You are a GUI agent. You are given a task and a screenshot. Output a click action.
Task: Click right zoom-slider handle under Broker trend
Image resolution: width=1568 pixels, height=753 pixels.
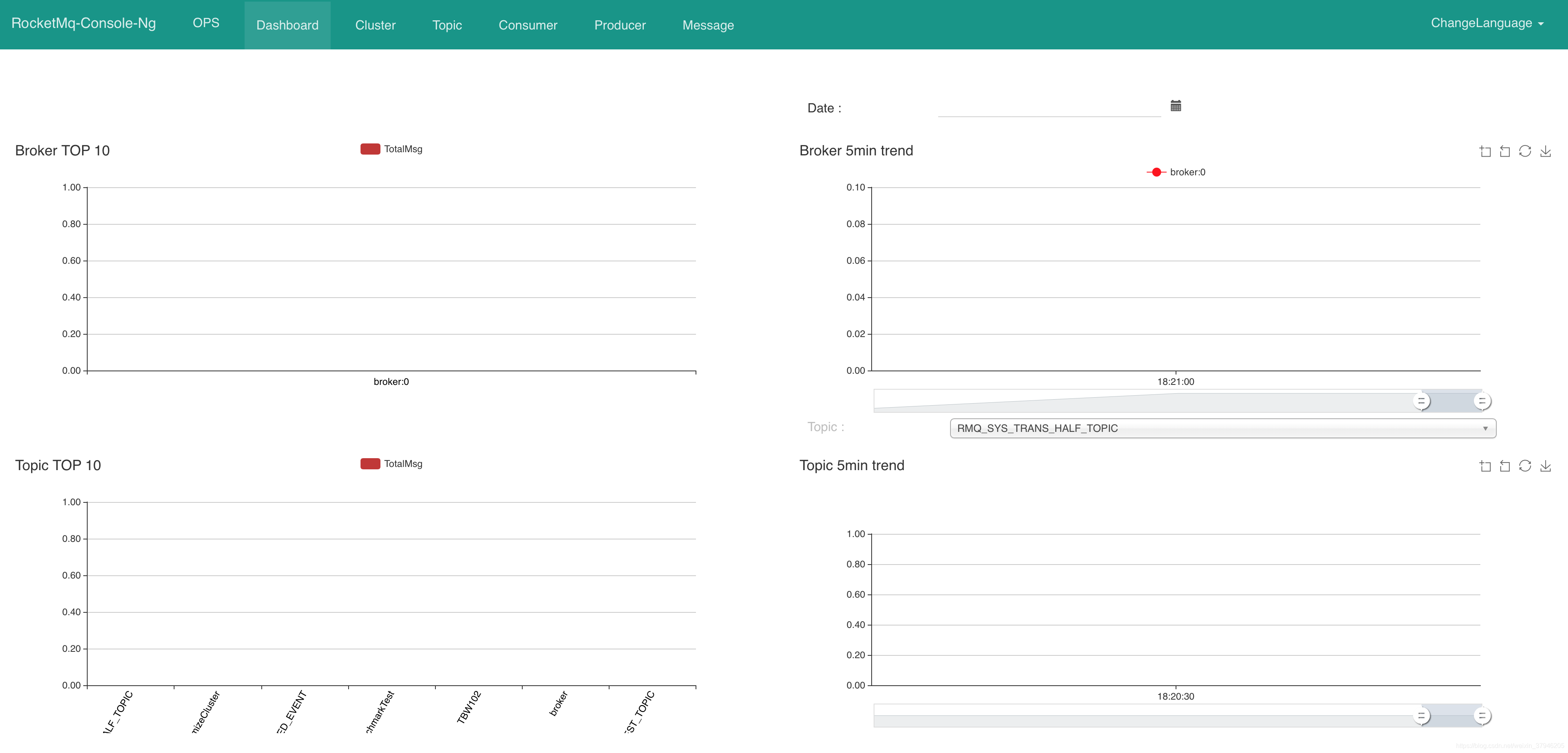[x=1482, y=401]
